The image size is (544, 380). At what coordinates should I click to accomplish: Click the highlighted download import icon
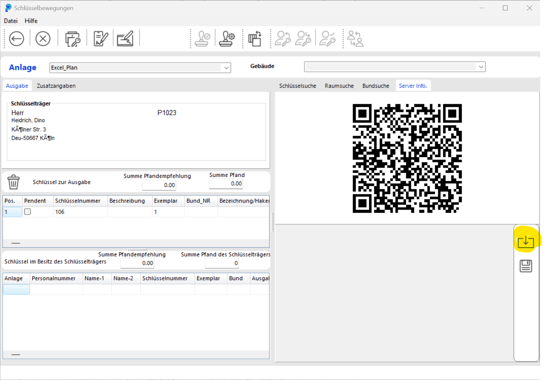click(526, 241)
